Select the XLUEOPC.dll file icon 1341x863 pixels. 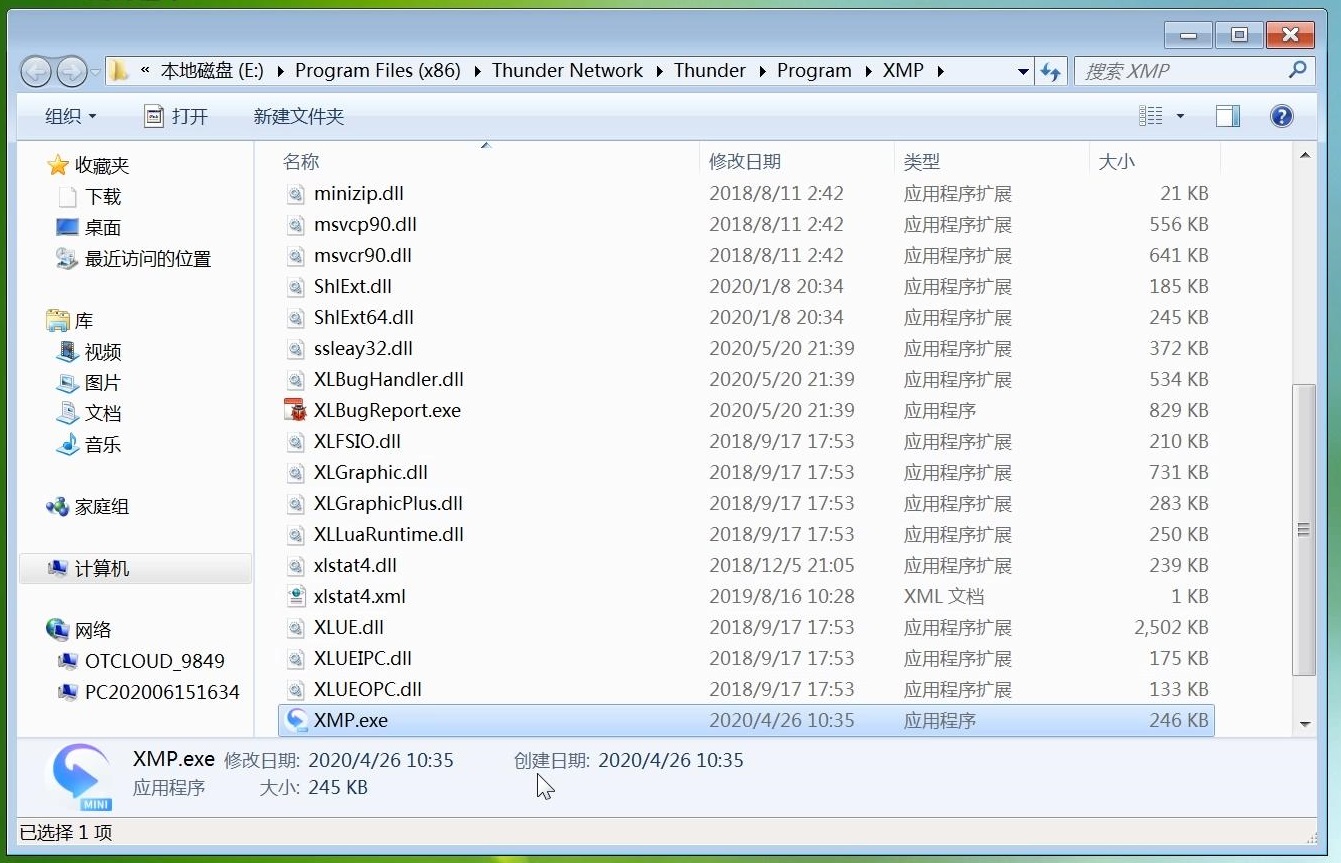pos(296,690)
